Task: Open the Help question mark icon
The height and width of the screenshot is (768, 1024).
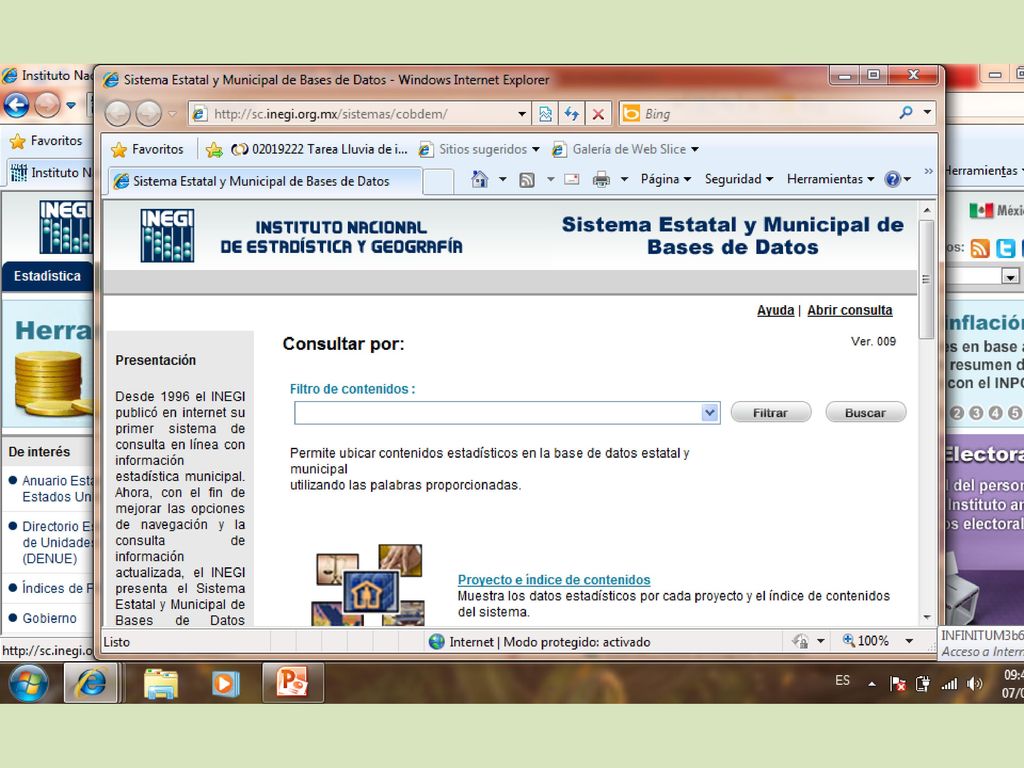Action: 892,179
